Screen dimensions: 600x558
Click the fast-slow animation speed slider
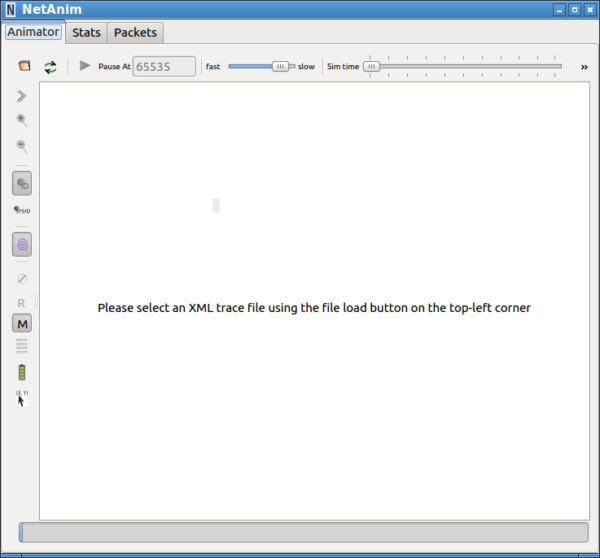click(259, 66)
